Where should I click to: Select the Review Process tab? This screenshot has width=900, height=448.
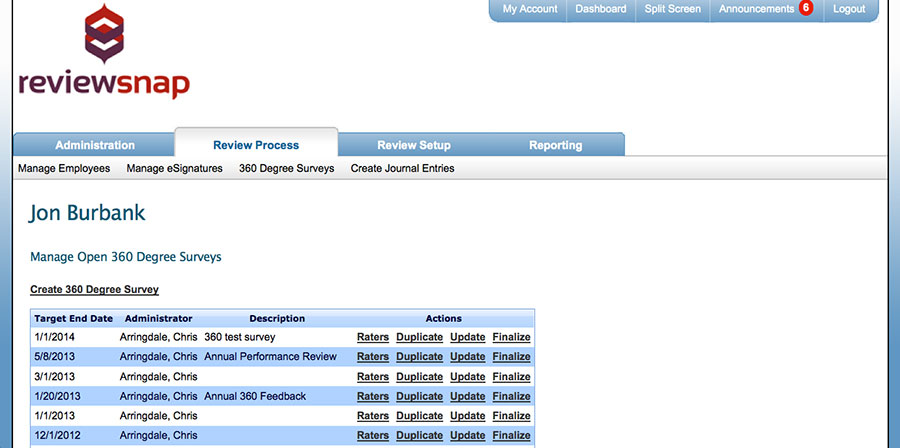(256, 145)
